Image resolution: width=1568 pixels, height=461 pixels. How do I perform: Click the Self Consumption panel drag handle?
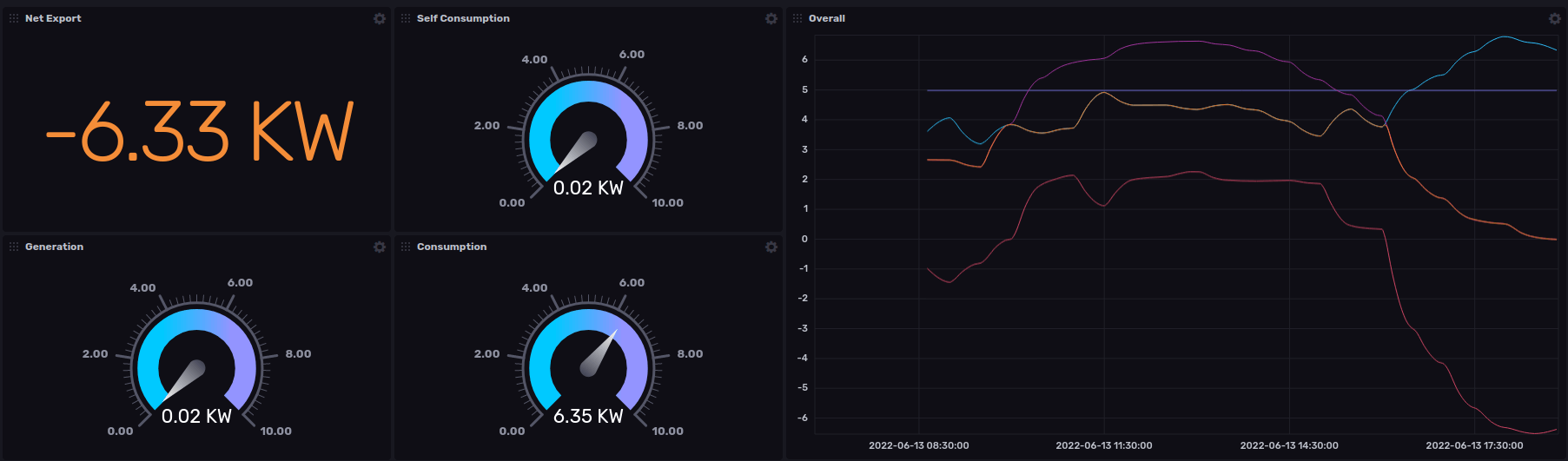click(406, 18)
